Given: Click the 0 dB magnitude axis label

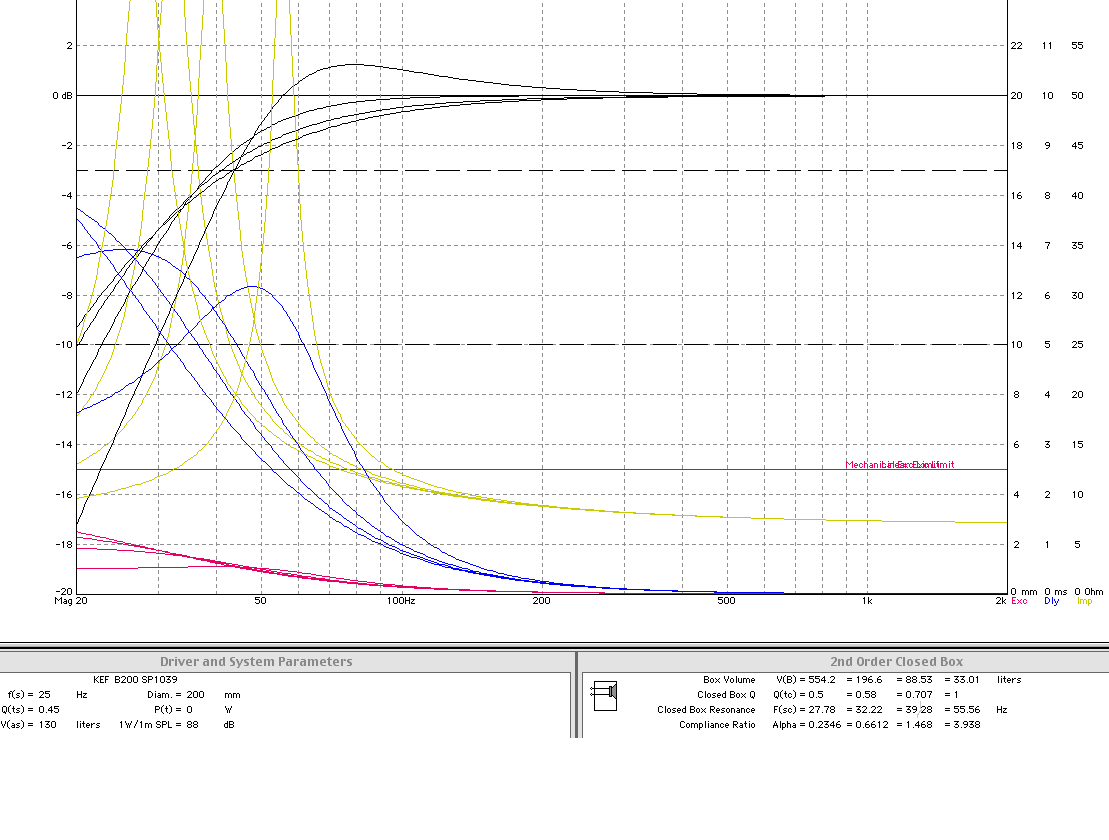Looking at the screenshot, I should pos(62,95).
